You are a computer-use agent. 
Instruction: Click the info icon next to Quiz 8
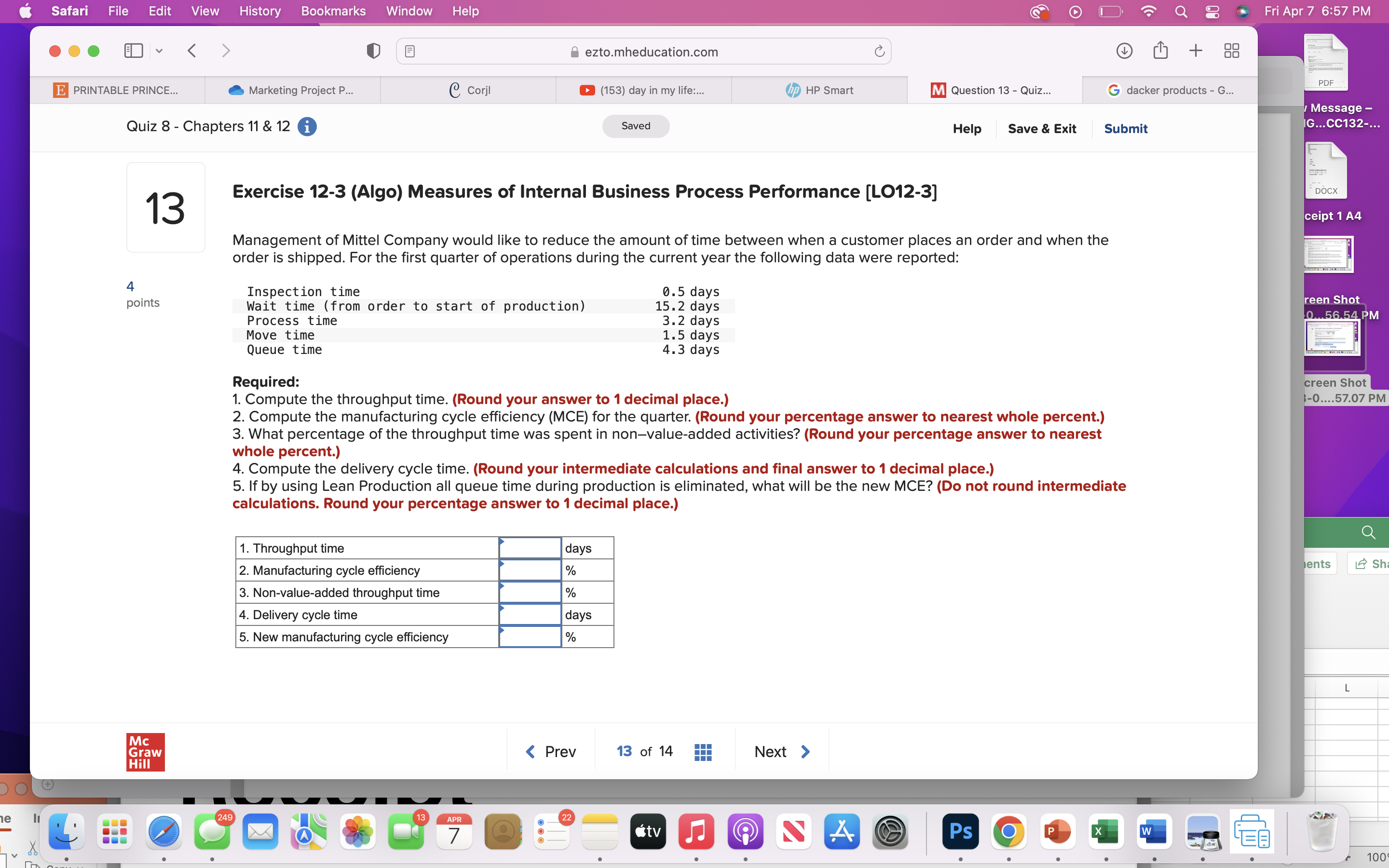point(308,126)
